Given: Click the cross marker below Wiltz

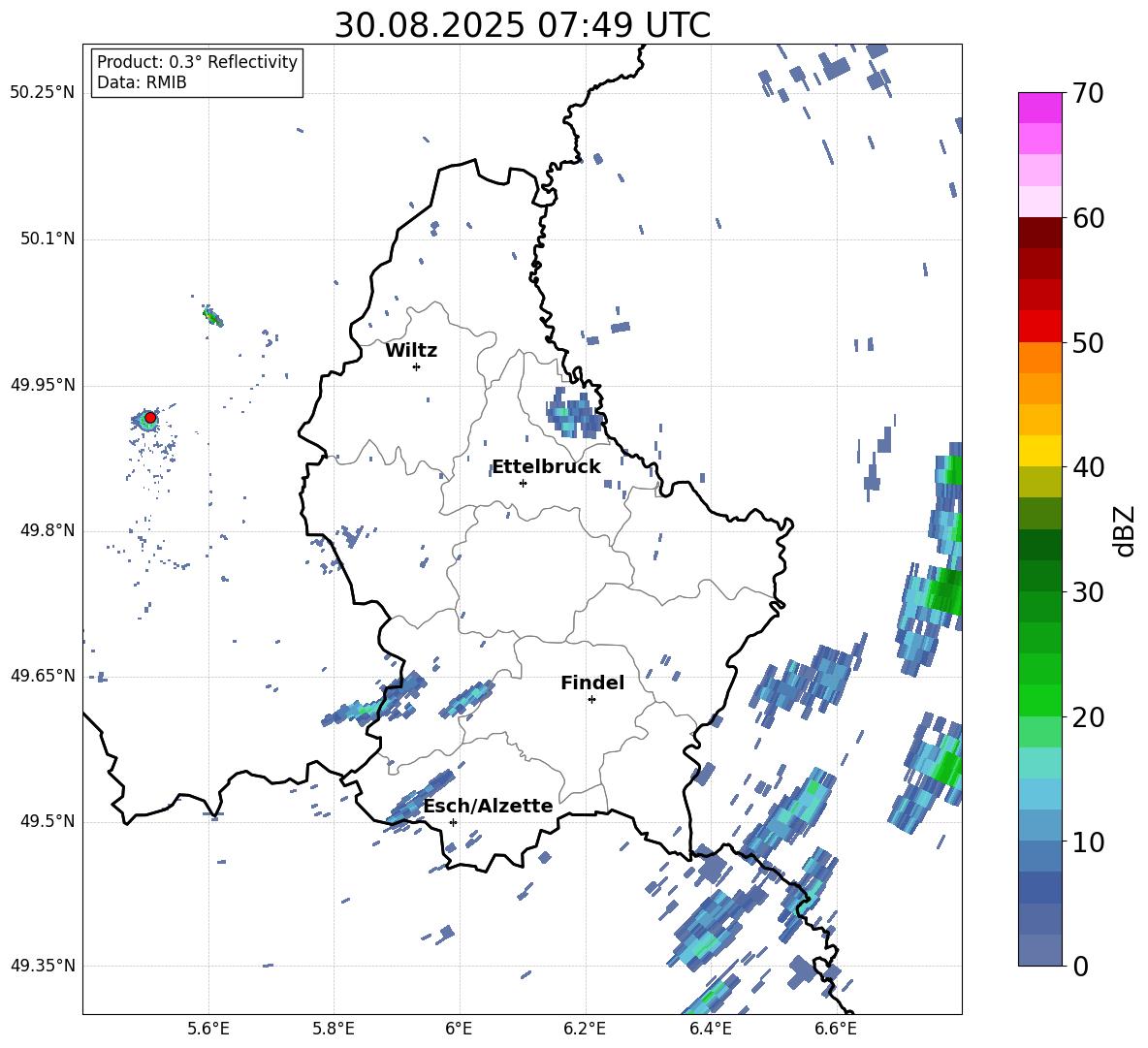Looking at the screenshot, I should (417, 366).
